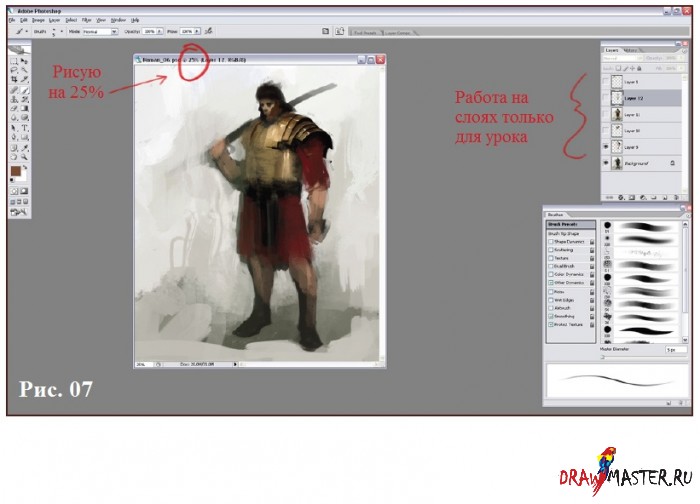Image resolution: width=700 pixels, height=504 pixels.
Task: Open the Opacity slider arrow in options bar
Action: point(159,31)
